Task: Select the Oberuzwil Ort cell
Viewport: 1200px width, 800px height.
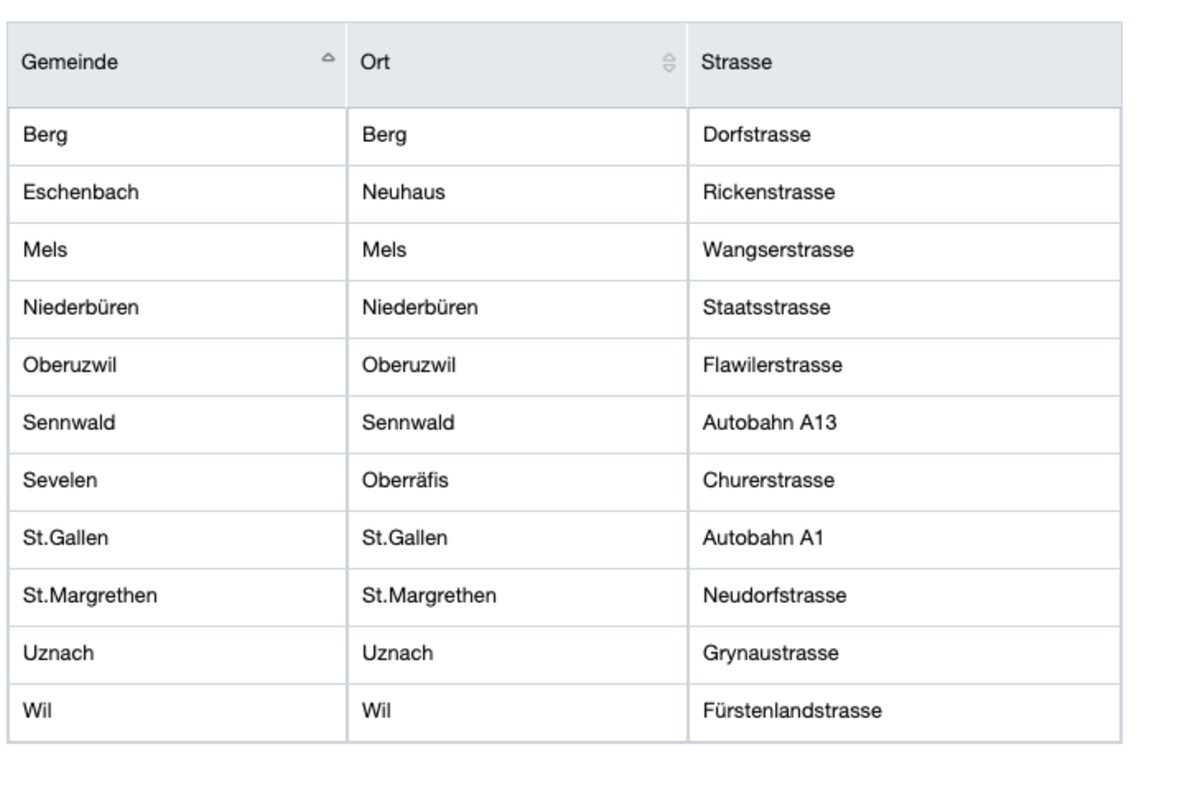Action: pyautogui.click(x=409, y=365)
